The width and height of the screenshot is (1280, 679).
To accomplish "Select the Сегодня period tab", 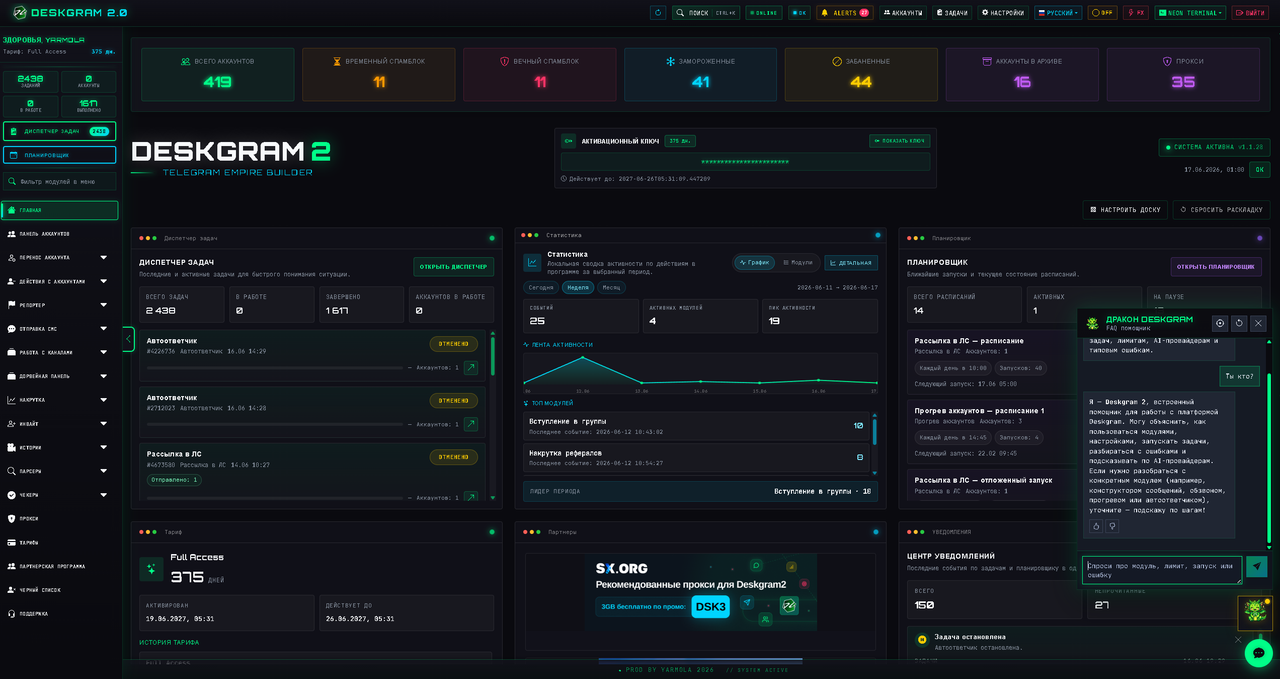I will point(541,287).
